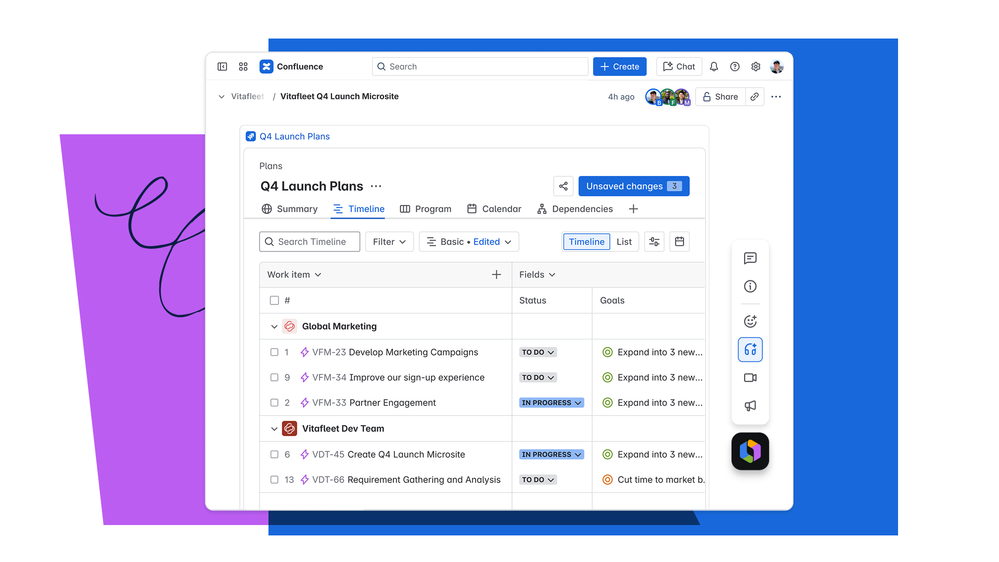Click the share plan icon
Screen dimensions: 999x562
[x=563, y=186]
